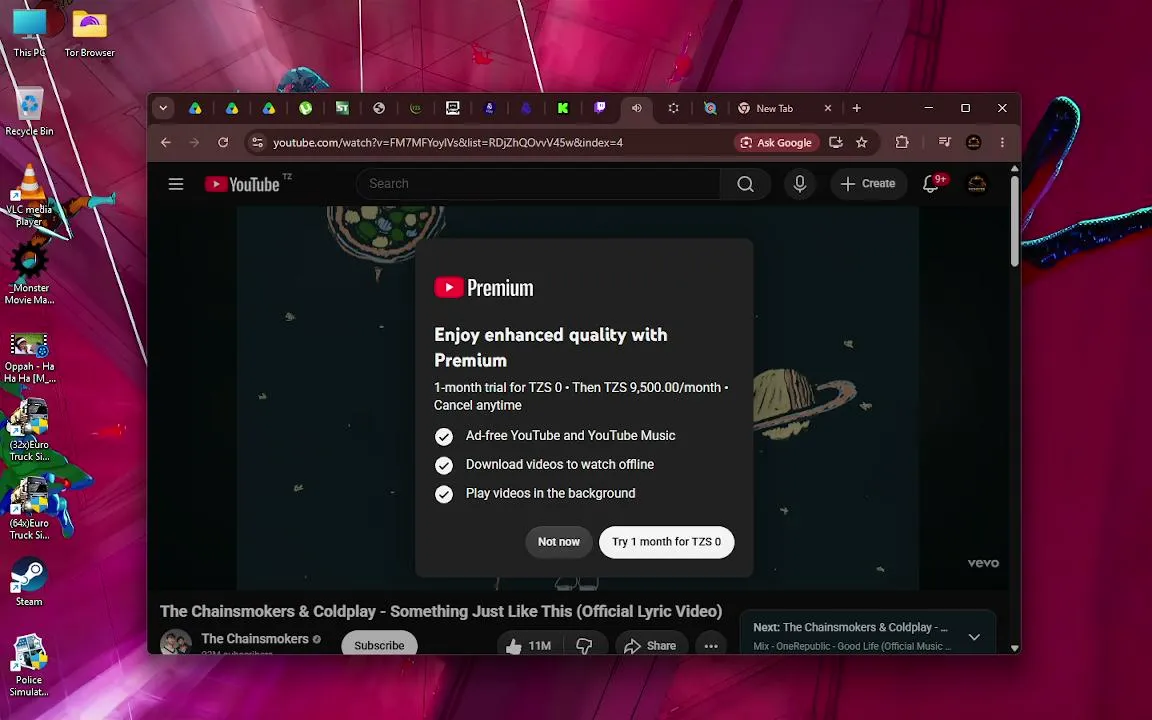Click 'Enjoy enhanced quality with Premium' heading

pyautogui.click(x=550, y=348)
